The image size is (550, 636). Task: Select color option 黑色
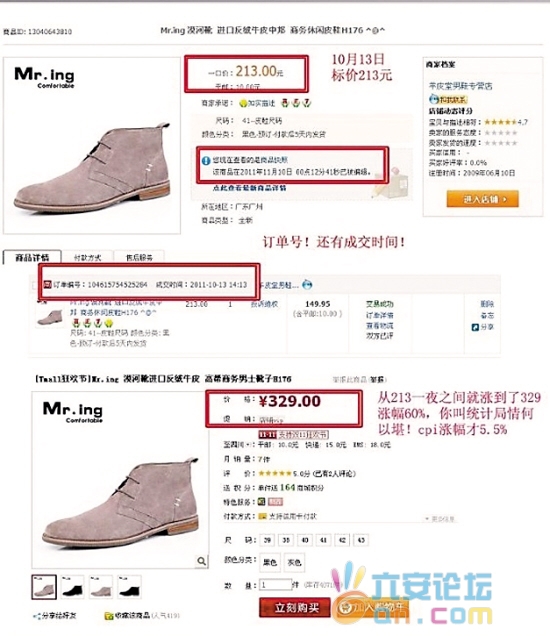[270, 562]
